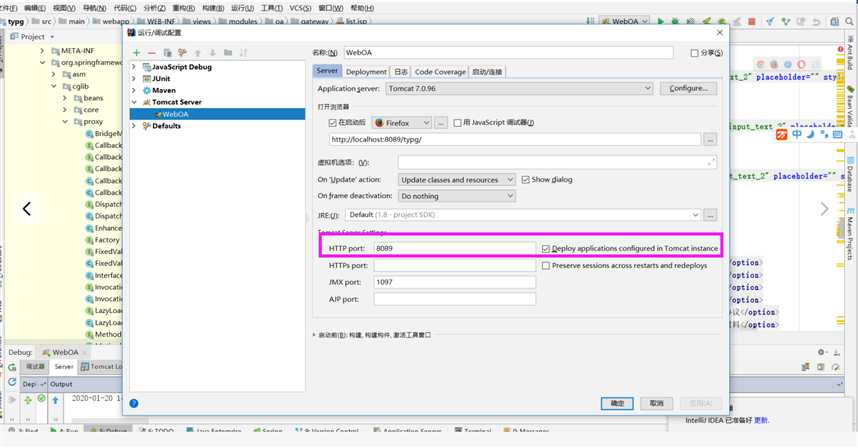Add a new run configuration with plus icon
The image size is (858, 448).
coord(136,53)
